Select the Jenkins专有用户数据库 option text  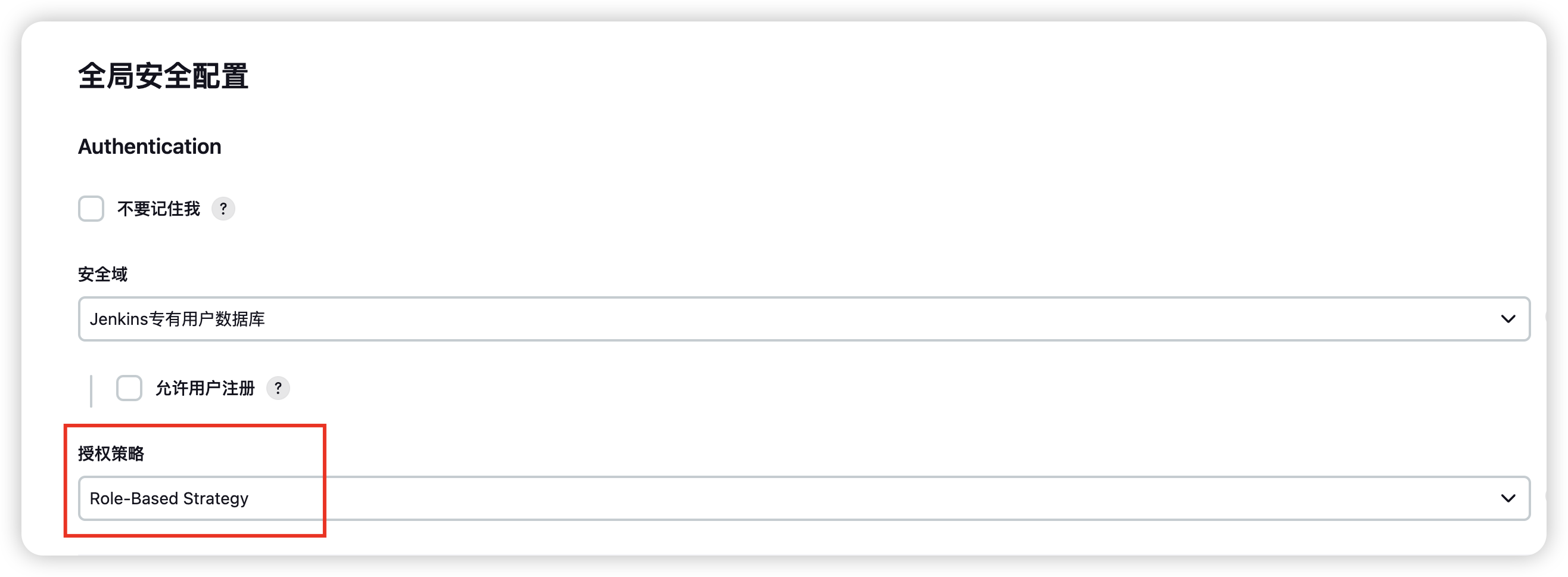point(177,319)
